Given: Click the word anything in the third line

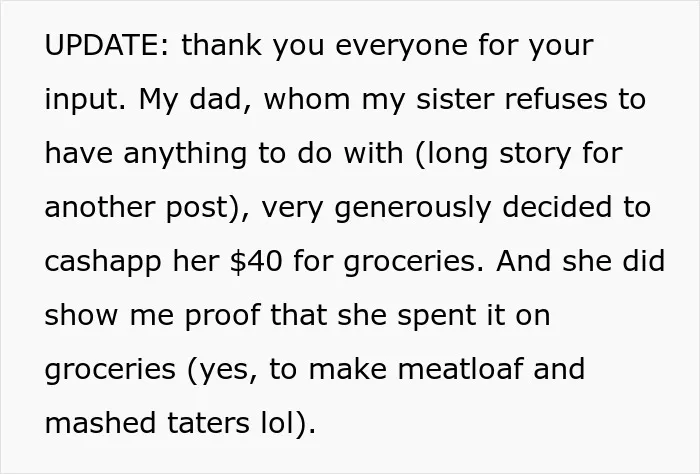Looking at the screenshot, I should (x=185, y=155).
